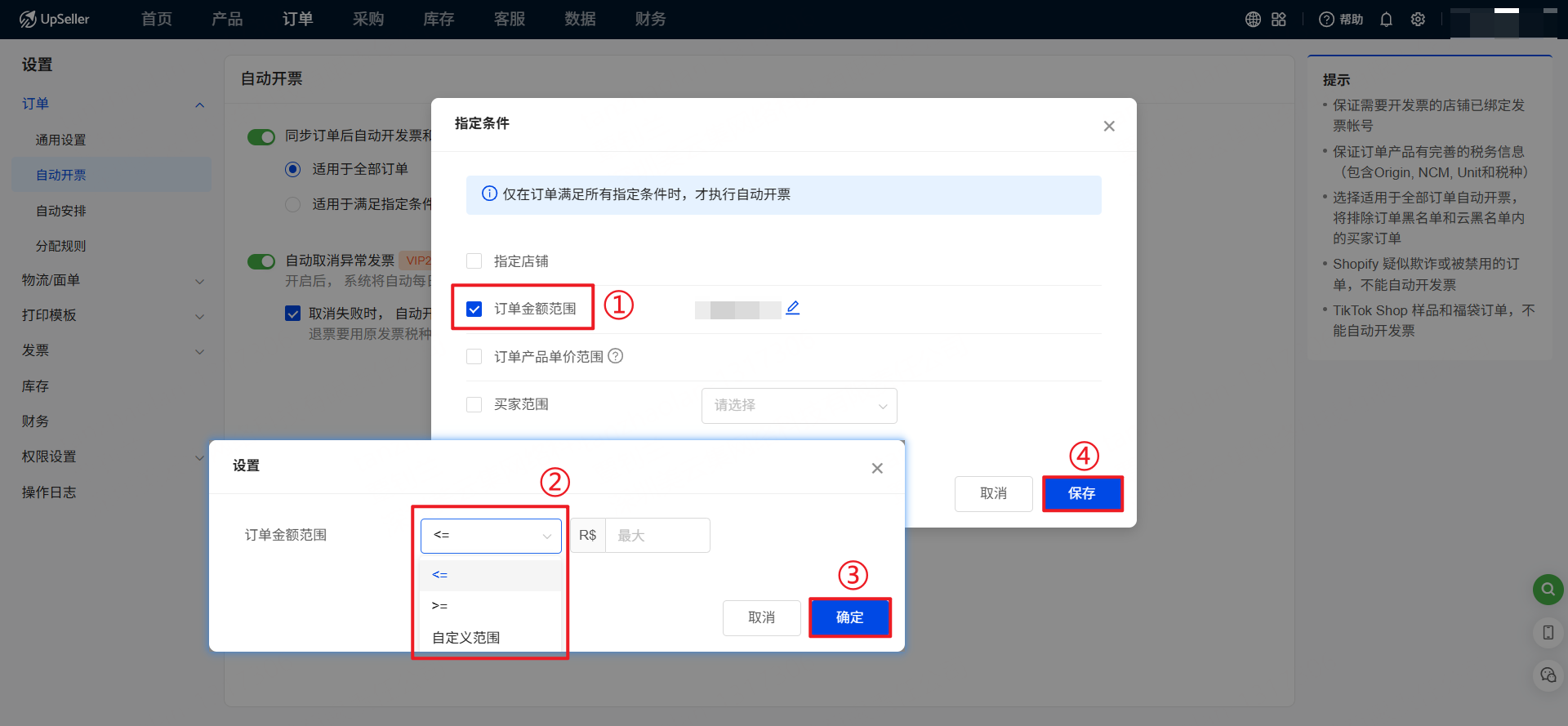Screen dimensions: 1568x726
Task: Open the apps grid icon
Action: pos(1279,20)
